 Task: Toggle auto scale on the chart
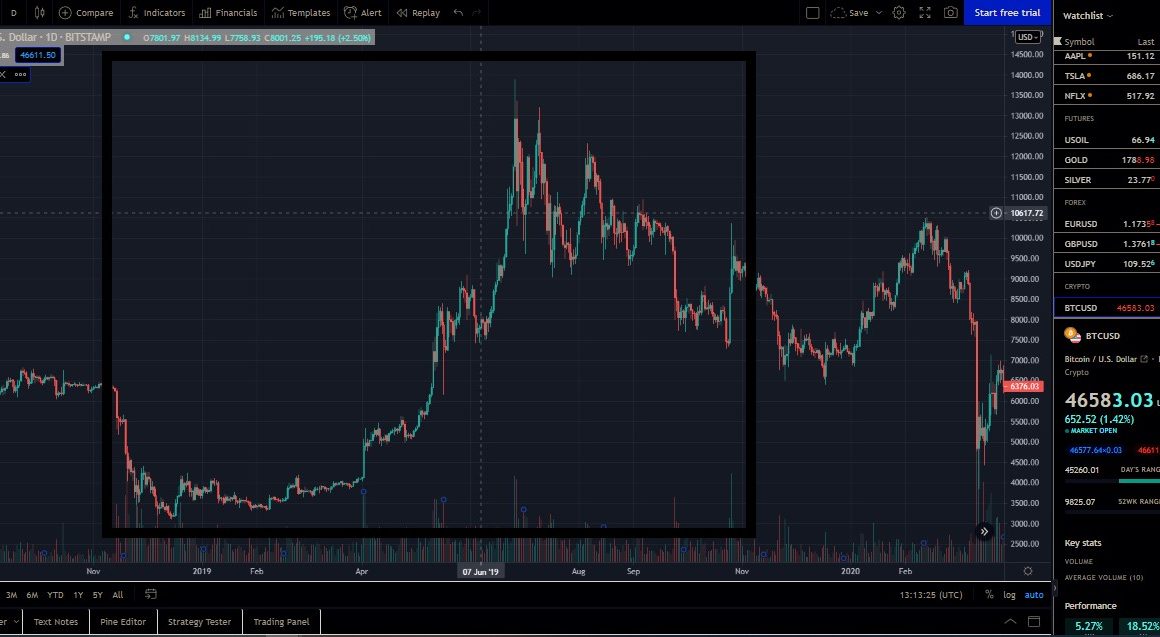[1034, 595]
